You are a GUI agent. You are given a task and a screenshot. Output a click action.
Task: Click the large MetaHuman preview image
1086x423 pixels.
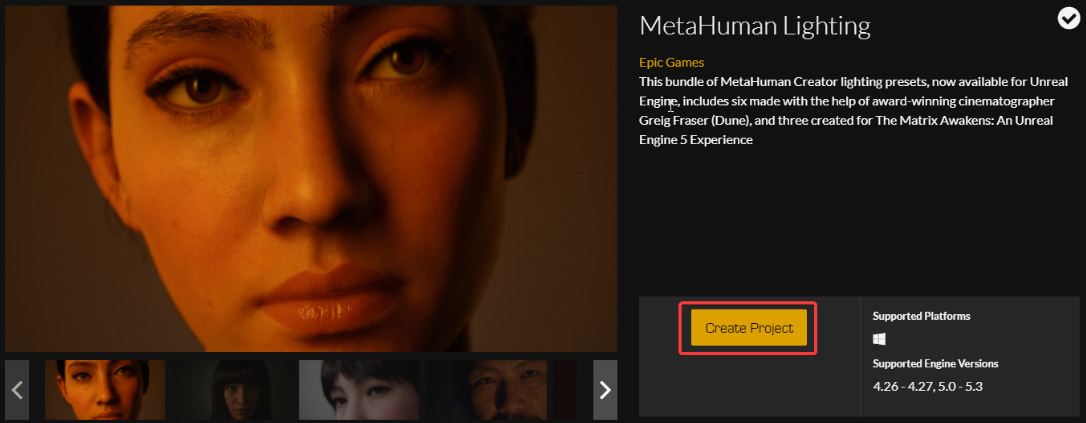(x=311, y=179)
